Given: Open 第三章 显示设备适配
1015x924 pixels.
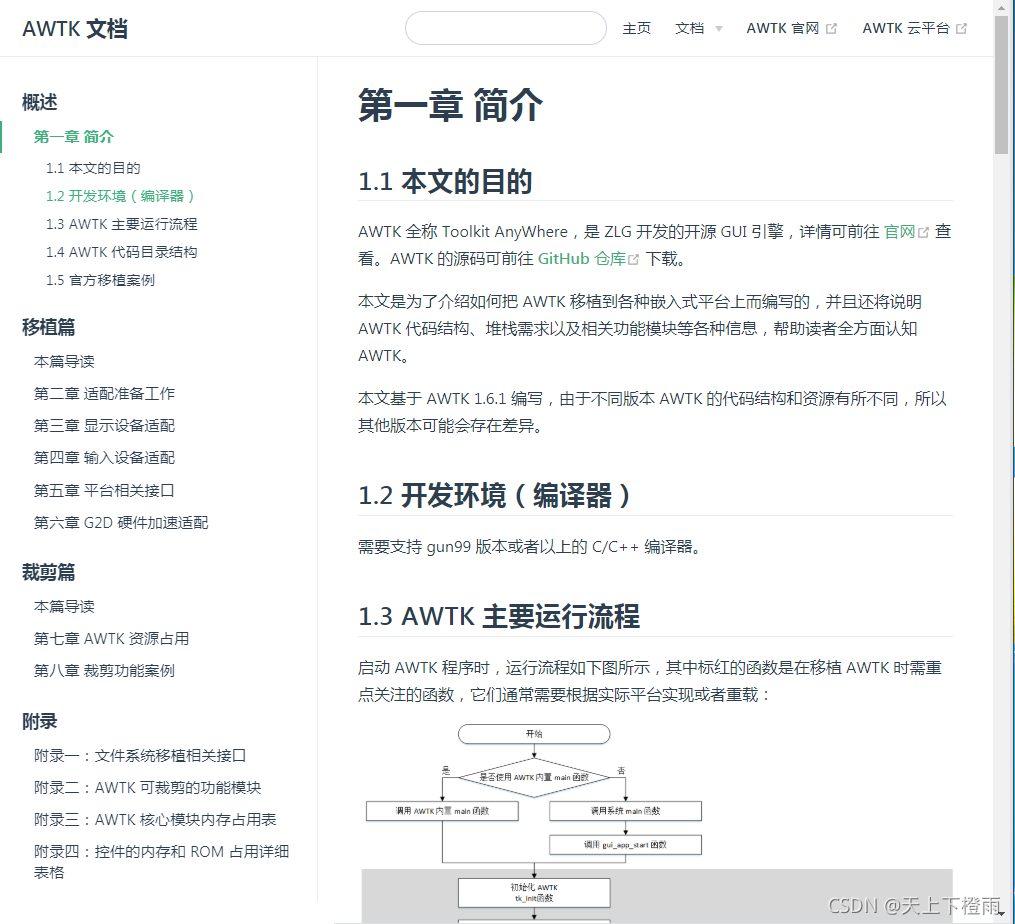Looking at the screenshot, I should [x=104, y=425].
